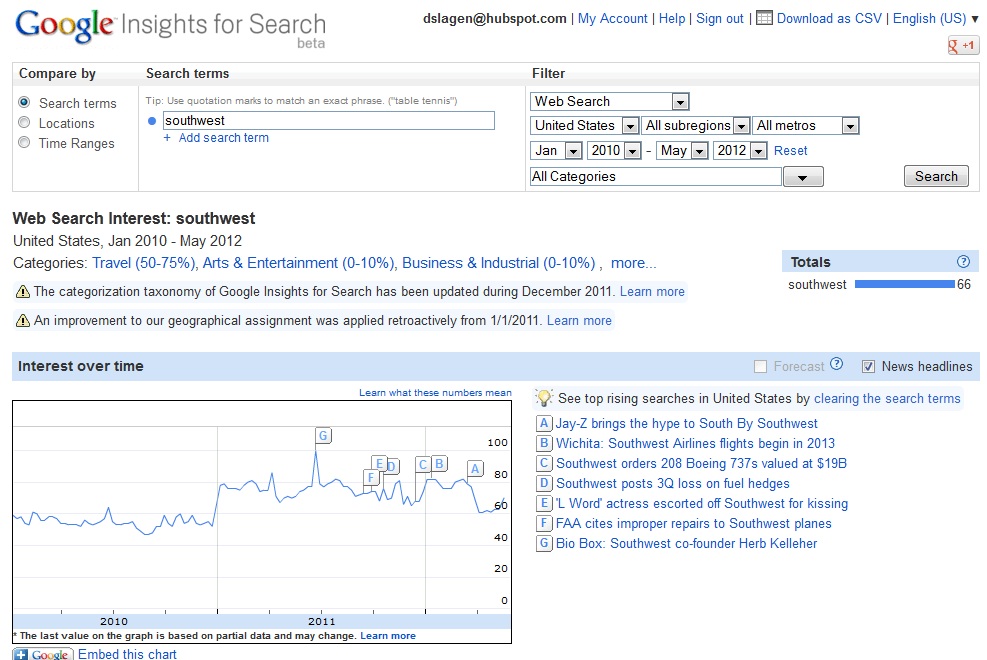Click the G flag on the chart
This screenshot has width=987, height=660.
pyautogui.click(x=323, y=435)
